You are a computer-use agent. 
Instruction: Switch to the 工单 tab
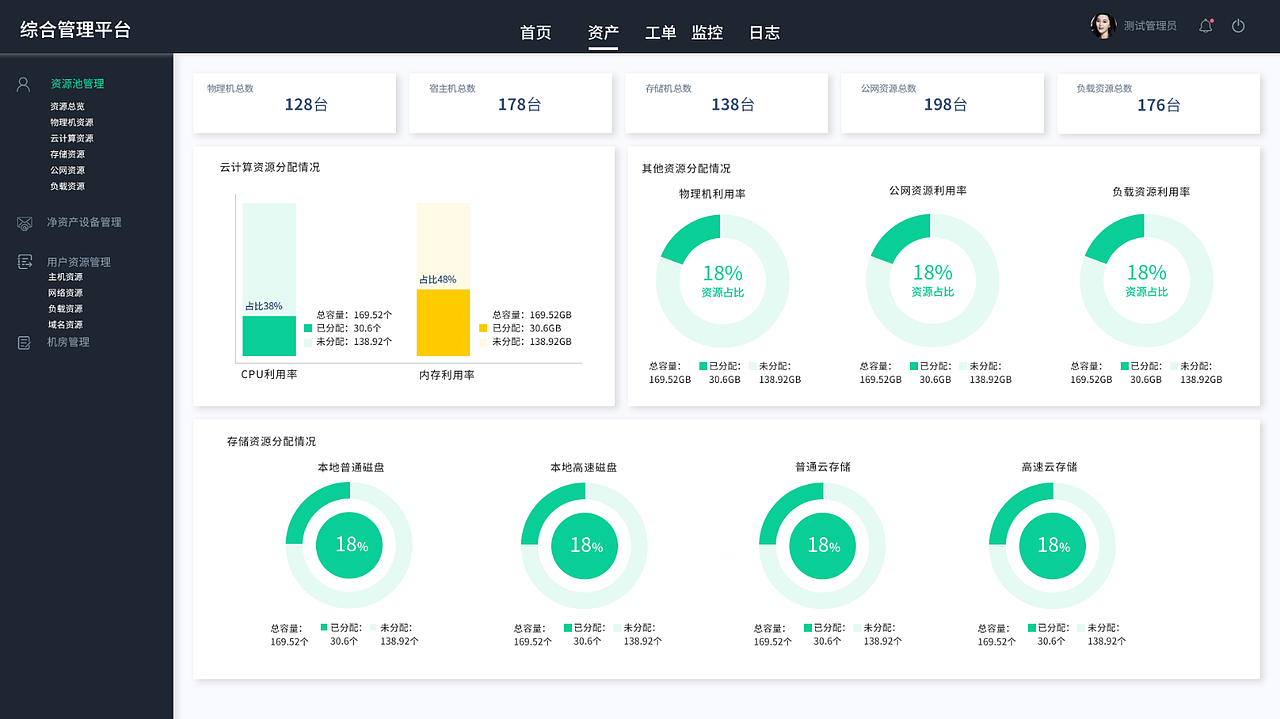tap(660, 32)
